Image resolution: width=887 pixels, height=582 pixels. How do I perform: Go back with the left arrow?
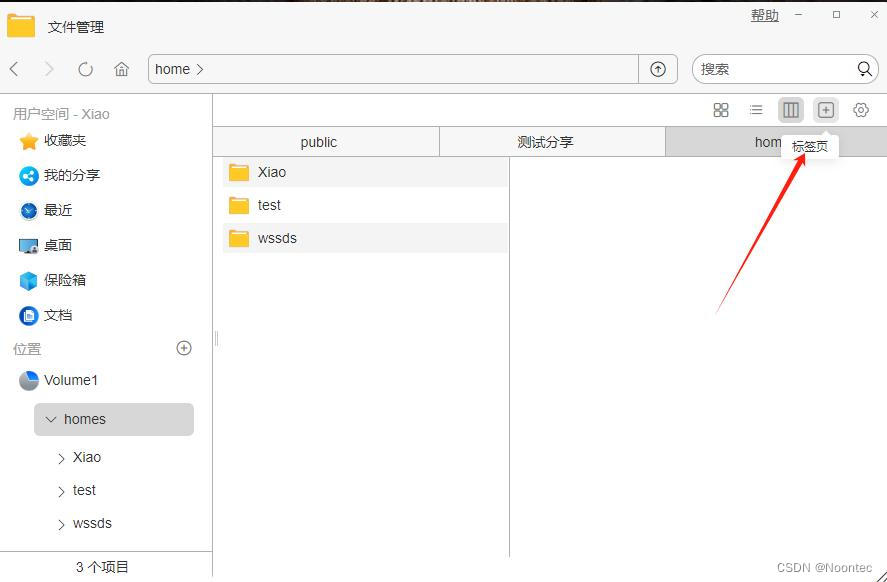(x=15, y=69)
